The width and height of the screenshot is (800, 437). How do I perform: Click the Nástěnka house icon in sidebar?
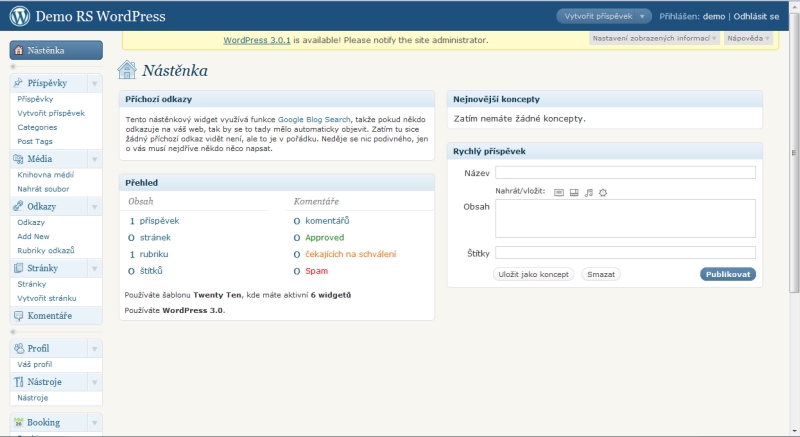[19, 50]
